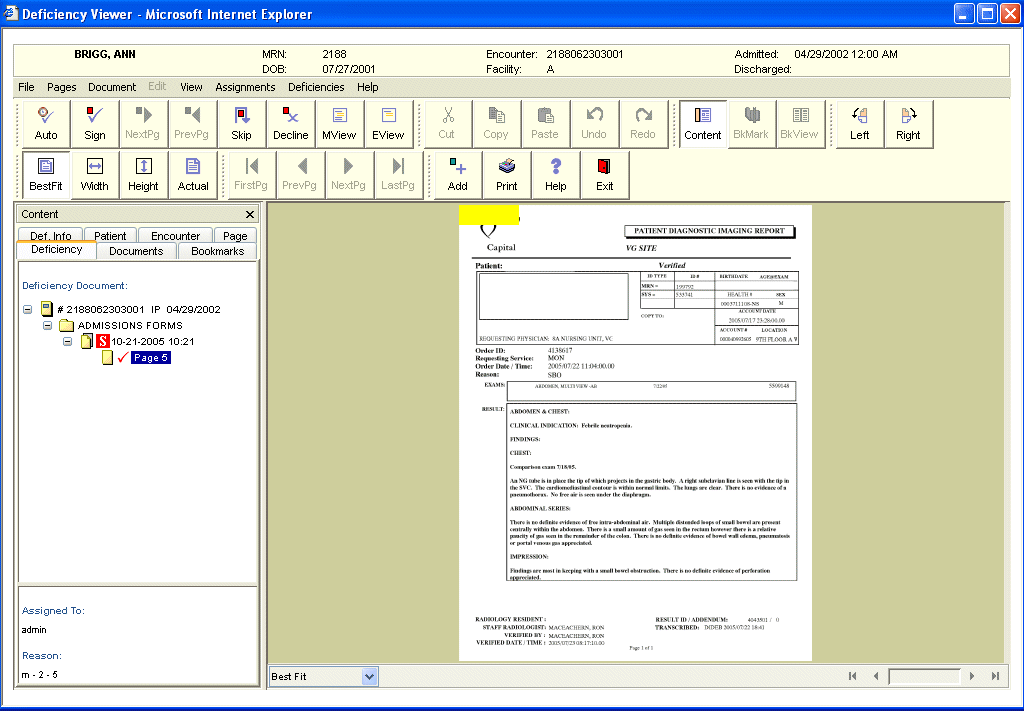Viewport: 1024px width, 711px height.
Task: Switch to the Bookmarks tab
Action: click(x=217, y=251)
